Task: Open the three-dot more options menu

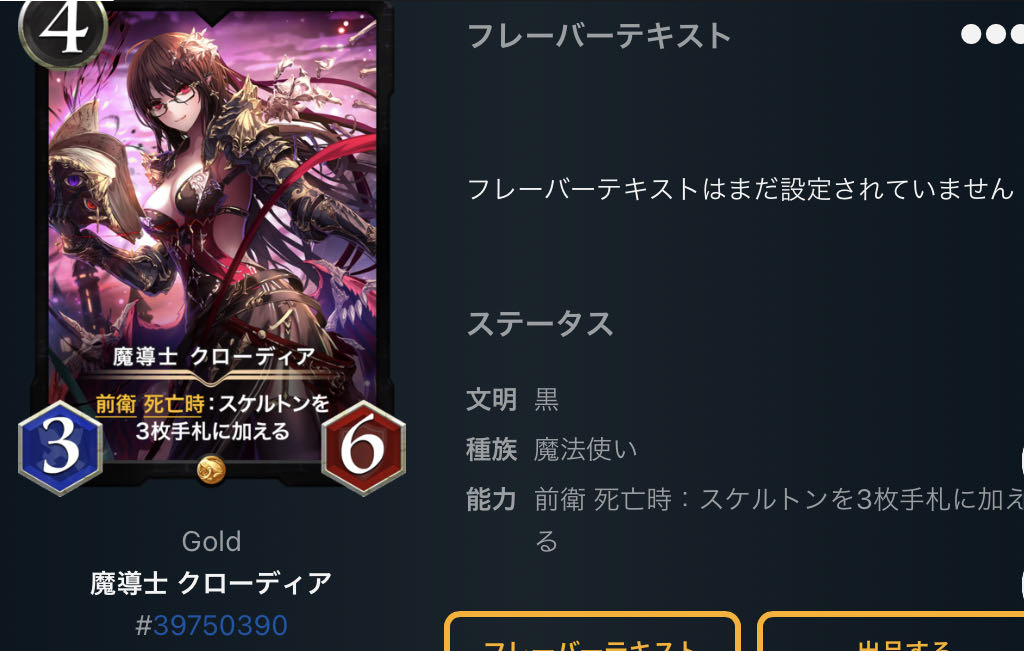Action: tap(993, 34)
